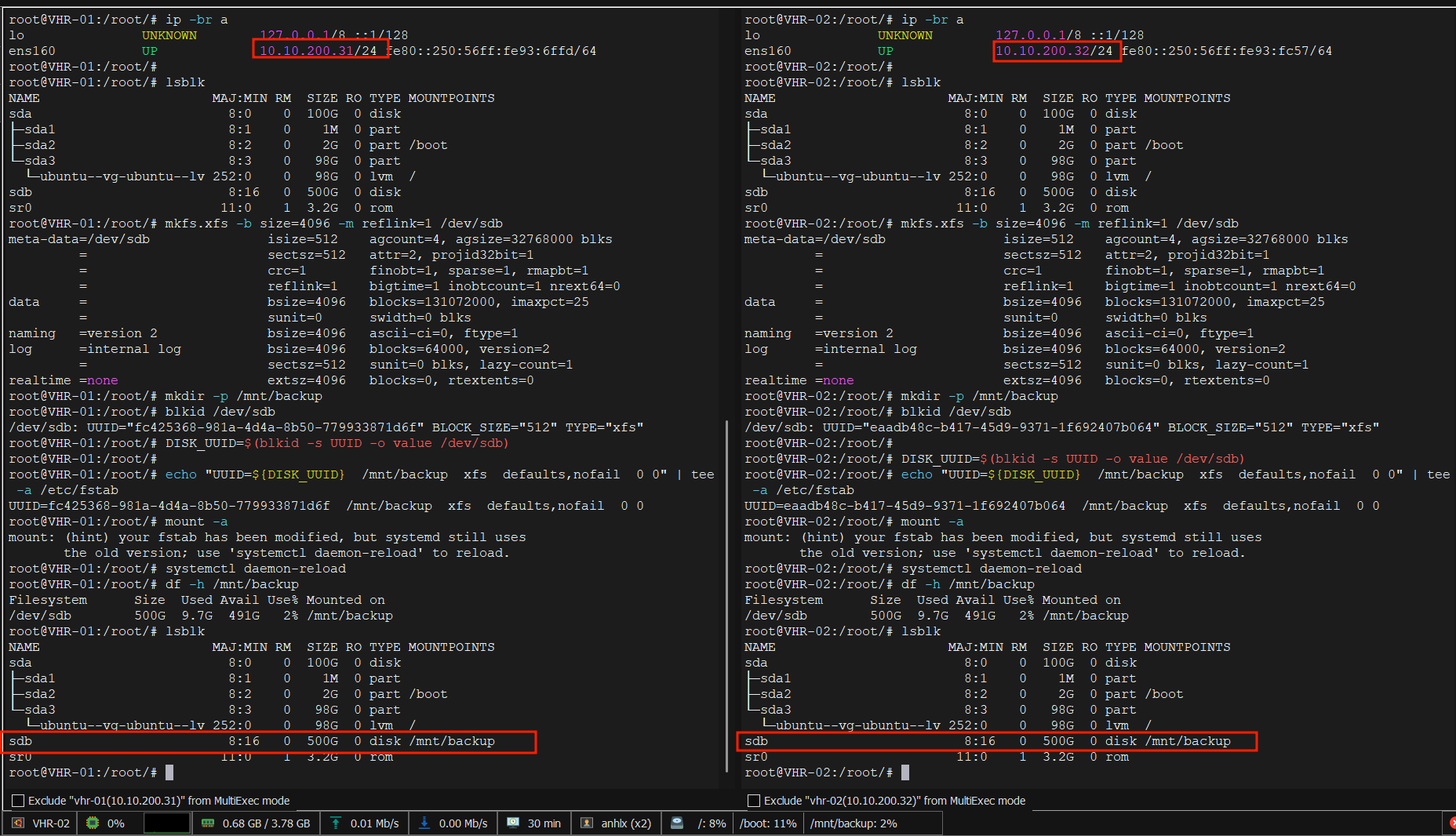Click the disk drive icon beside /: 8%

[x=677, y=823]
